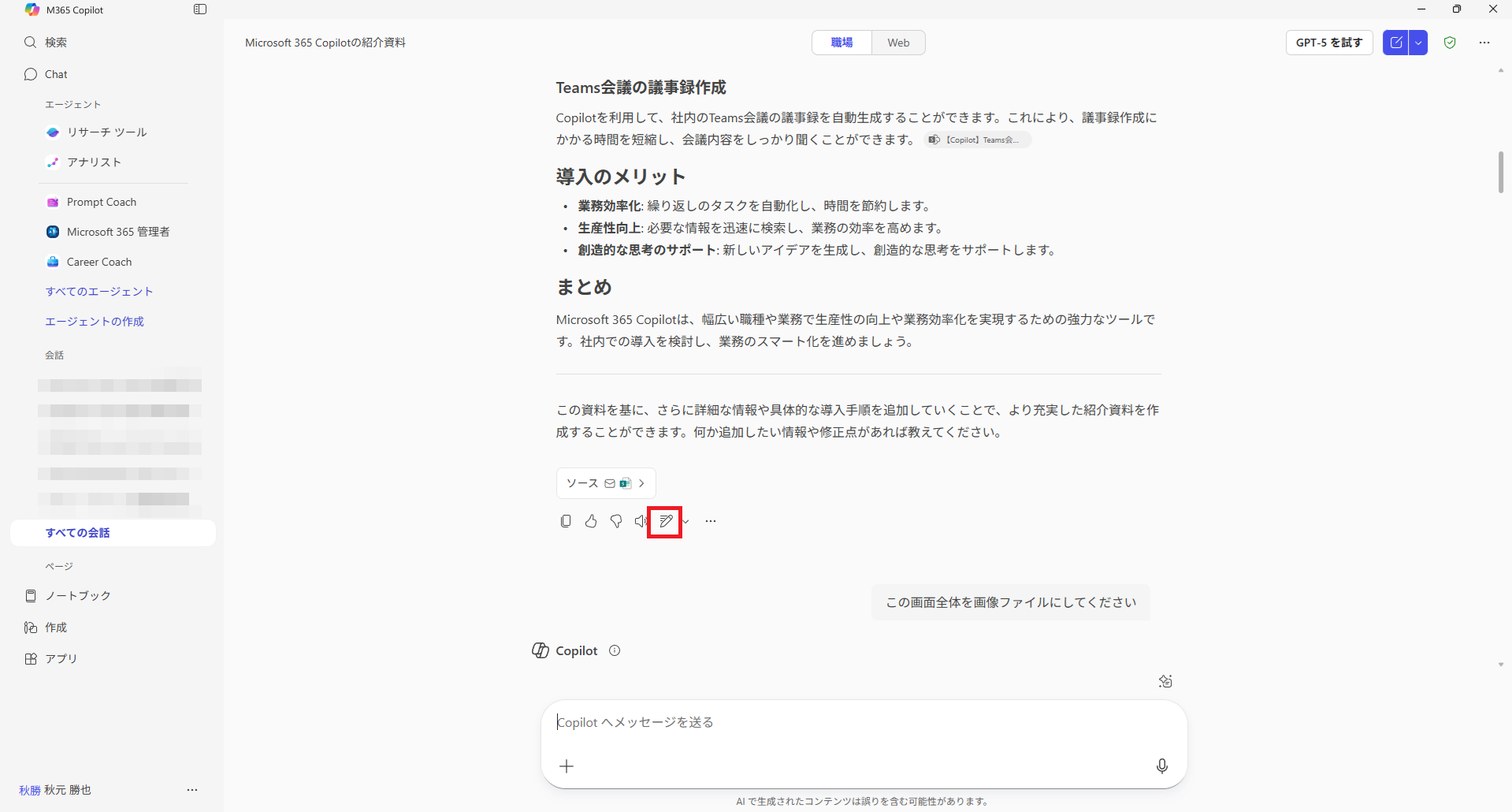Click the edit in Pages pencil icon
This screenshot has height=812, width=1512.
tap(666, 521)
